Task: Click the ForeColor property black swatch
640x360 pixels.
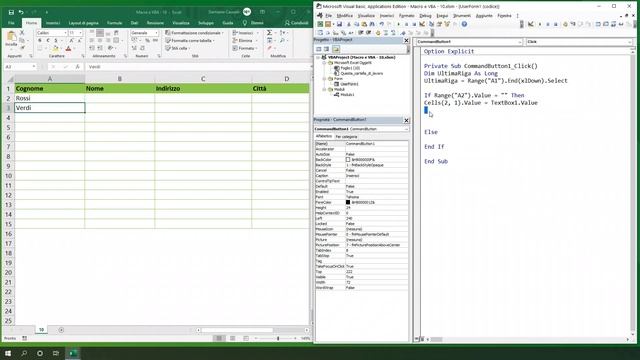Action: (x=348, y=202)
